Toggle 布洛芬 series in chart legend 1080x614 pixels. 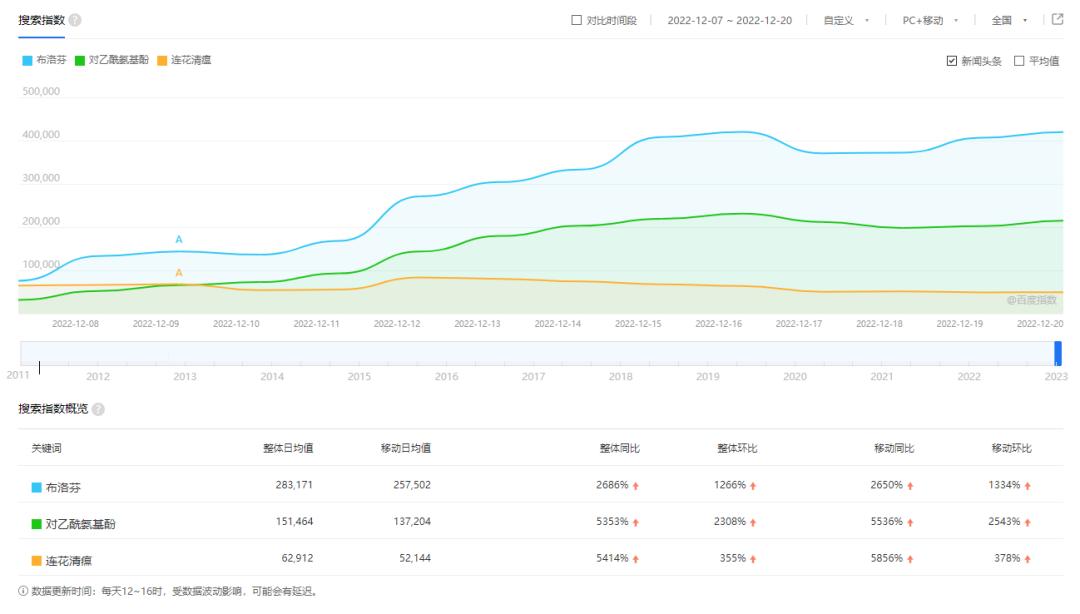point(44,60)
